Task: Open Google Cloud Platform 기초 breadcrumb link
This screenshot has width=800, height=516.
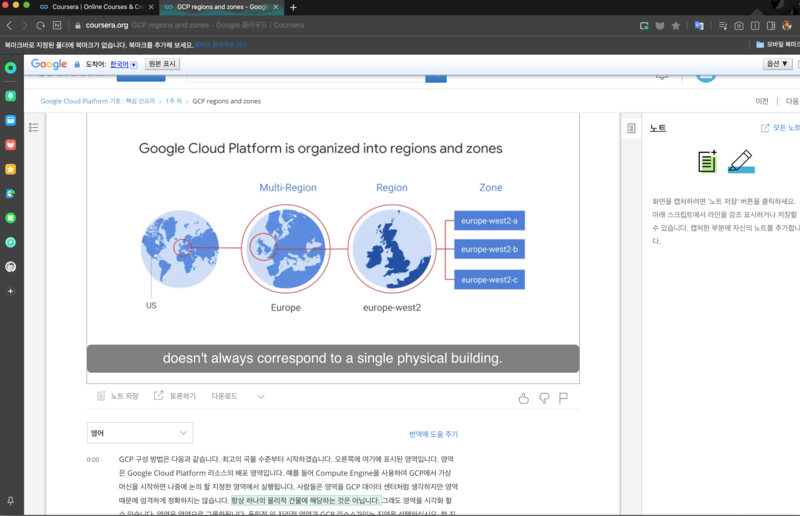Action: click(98, 101)
